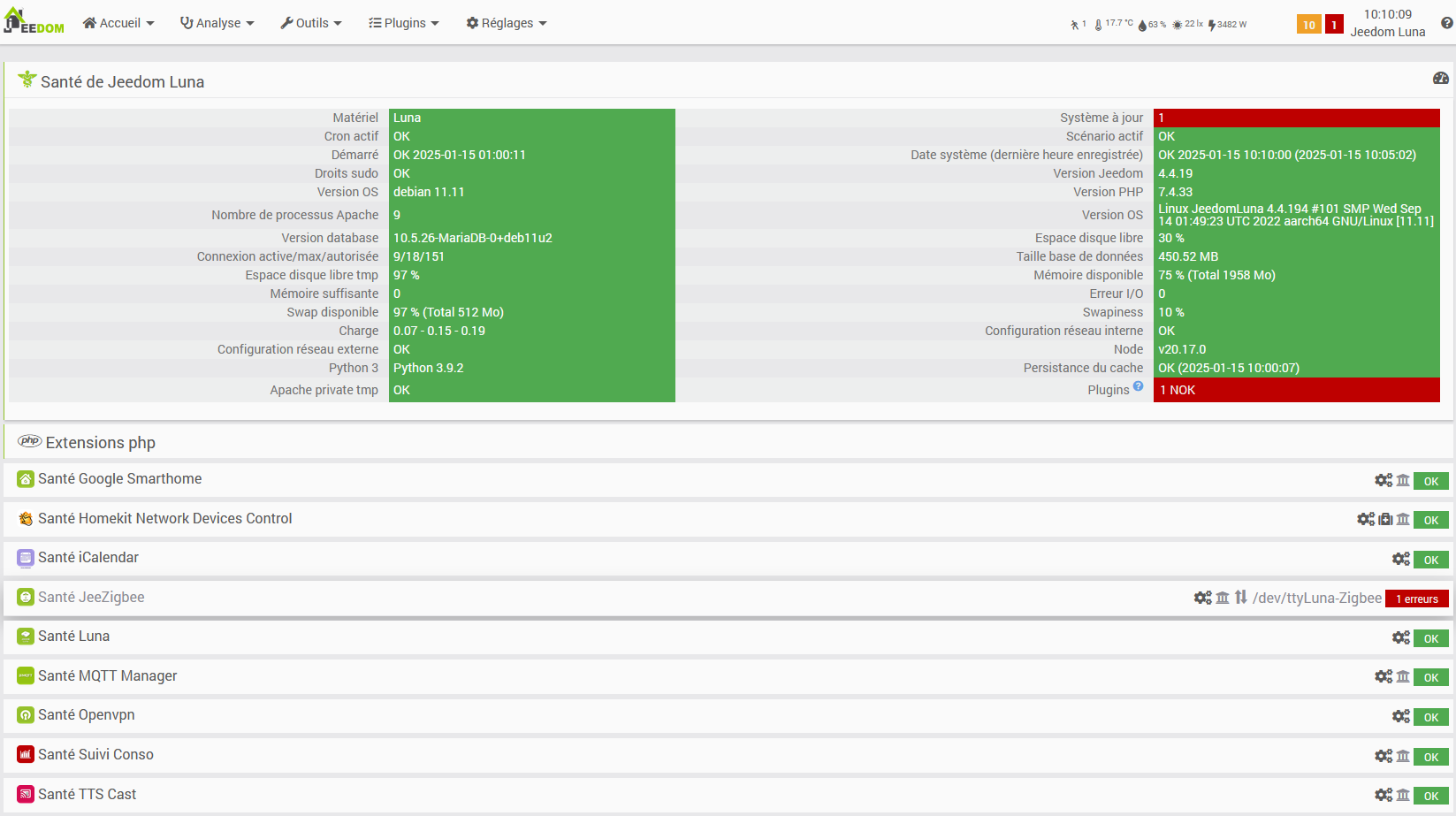Open the Plugins menu
Viewport: 1456px width, 816px height.
[404, 23]
